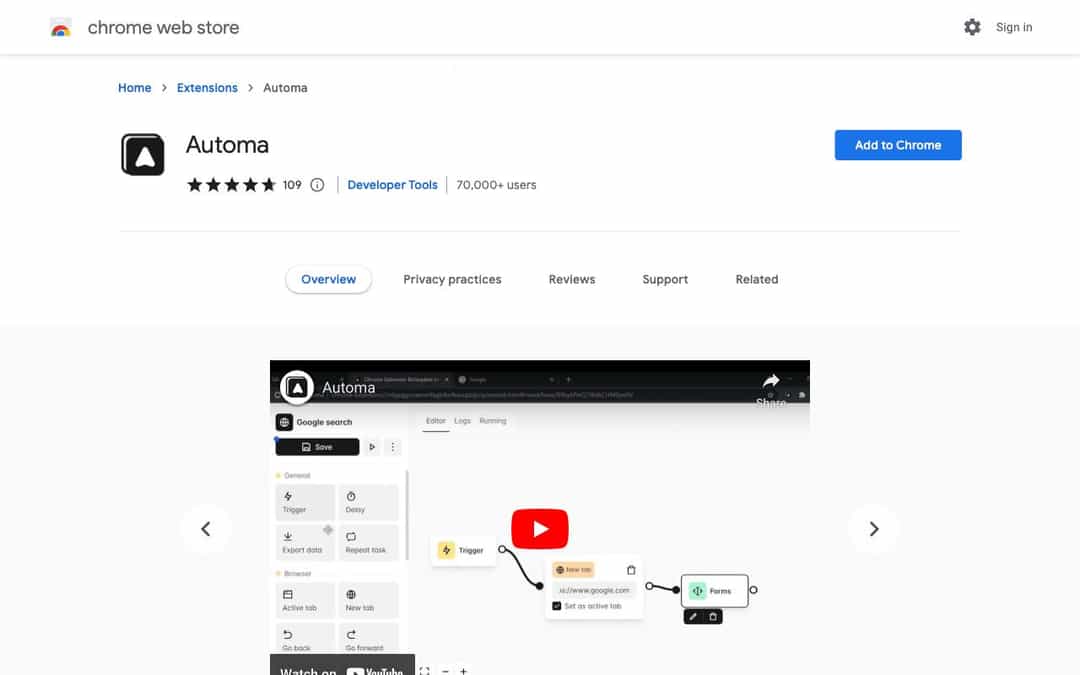Click the five-star rating display
Viewport: 1080px width, 675px height.
coord(231,185)
